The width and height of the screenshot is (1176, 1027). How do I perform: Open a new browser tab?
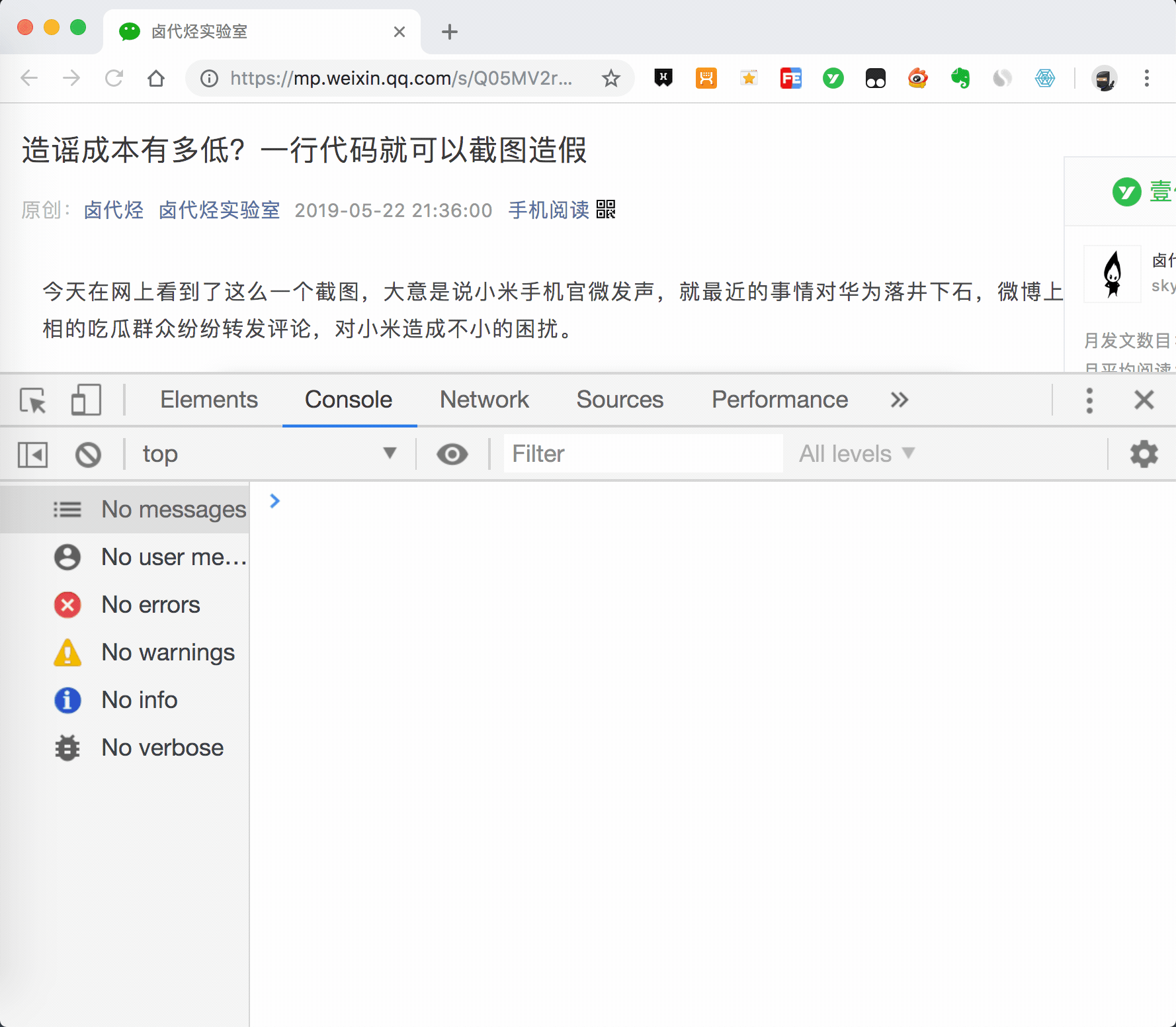pyautogui.click(x=450, y=32)
